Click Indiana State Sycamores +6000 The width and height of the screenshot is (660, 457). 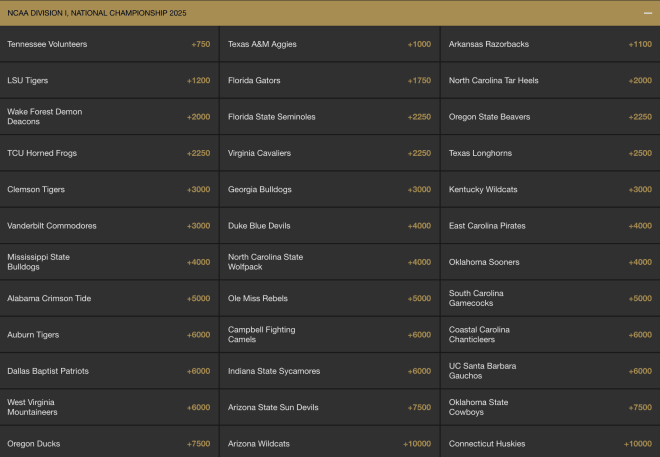(330, 371)
